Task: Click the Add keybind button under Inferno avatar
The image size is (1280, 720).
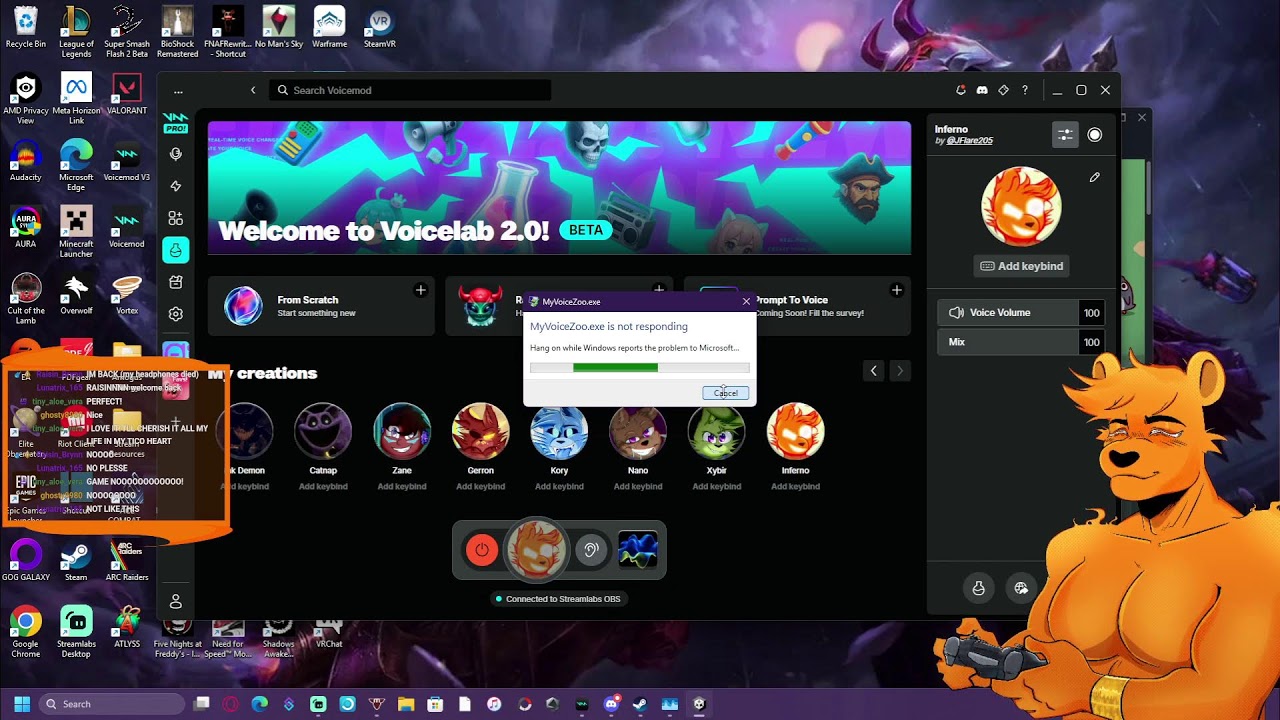Action: pyautogui.click(x=1021, y=266)
